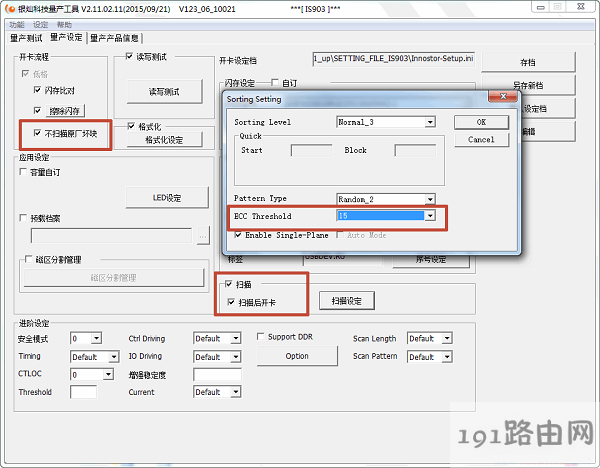Click the Option button
Viewport: 600px width, 468px height.
click(297, 356)
